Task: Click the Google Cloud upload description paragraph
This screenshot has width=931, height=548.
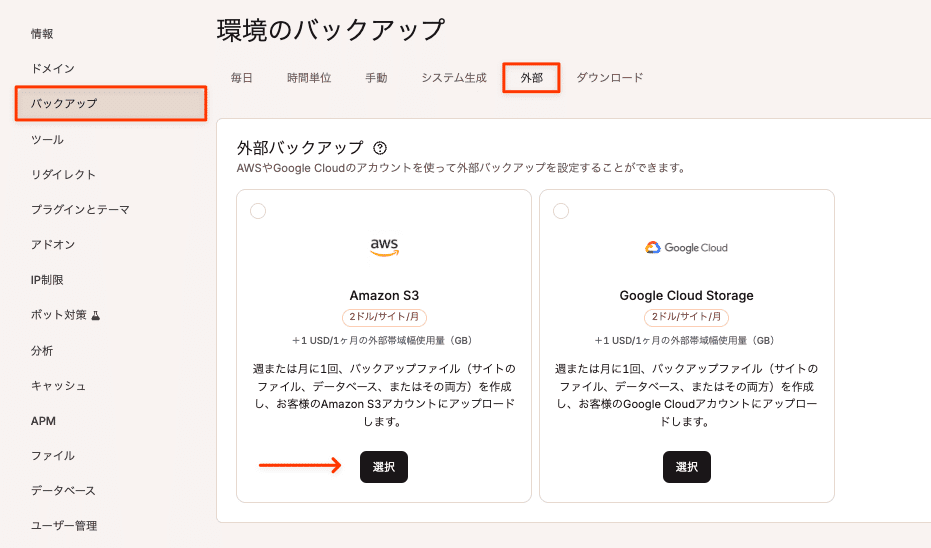Action: coord(686,395)
